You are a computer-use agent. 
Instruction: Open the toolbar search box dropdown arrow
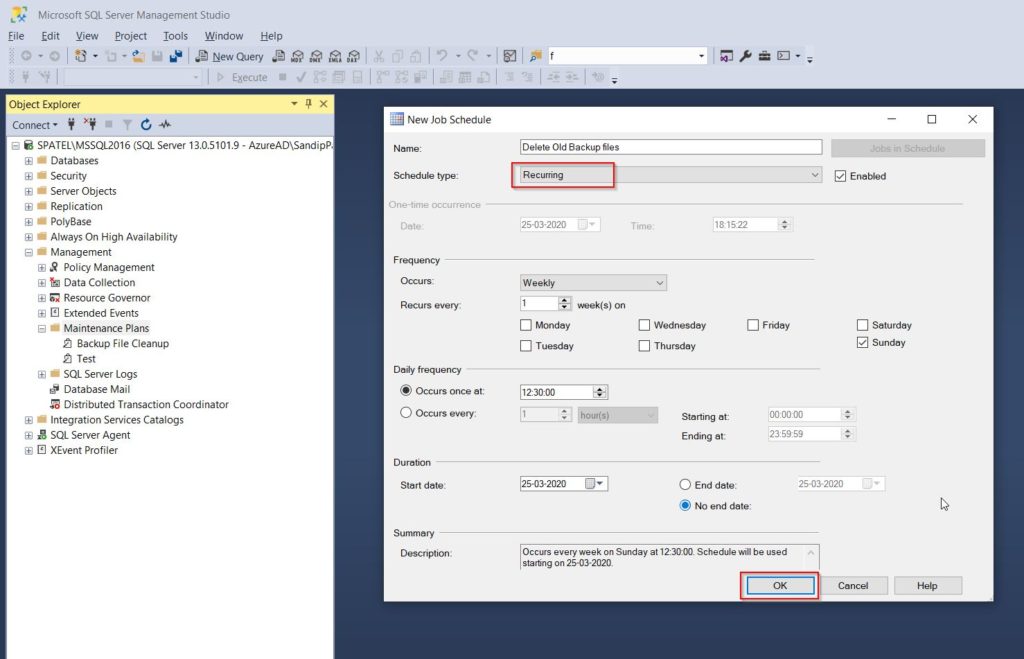(701, 56)
